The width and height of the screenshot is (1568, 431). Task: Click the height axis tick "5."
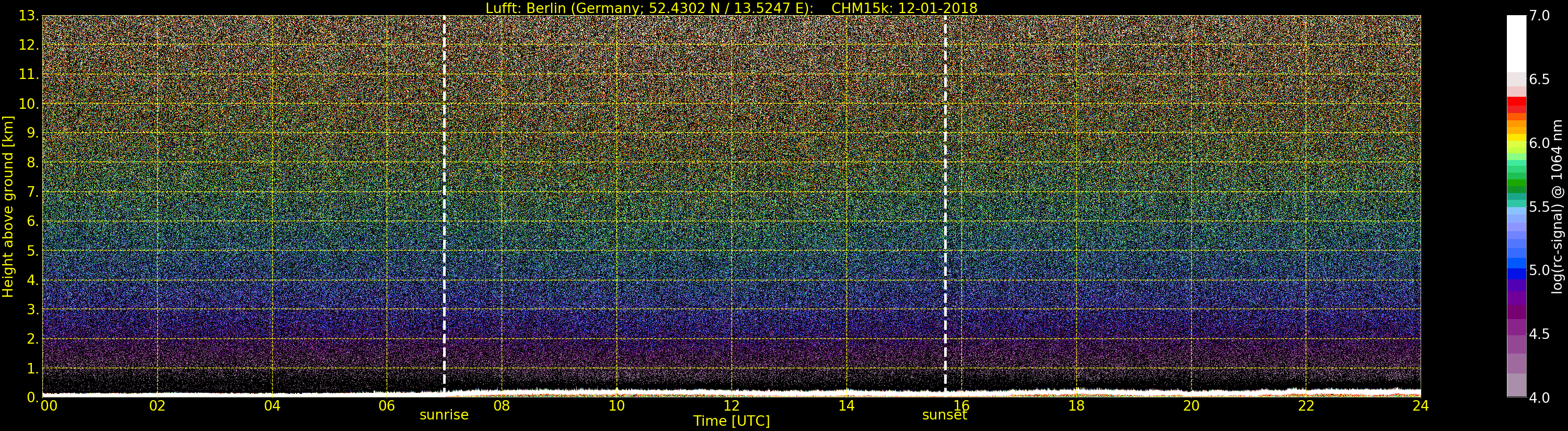(33, 251)
